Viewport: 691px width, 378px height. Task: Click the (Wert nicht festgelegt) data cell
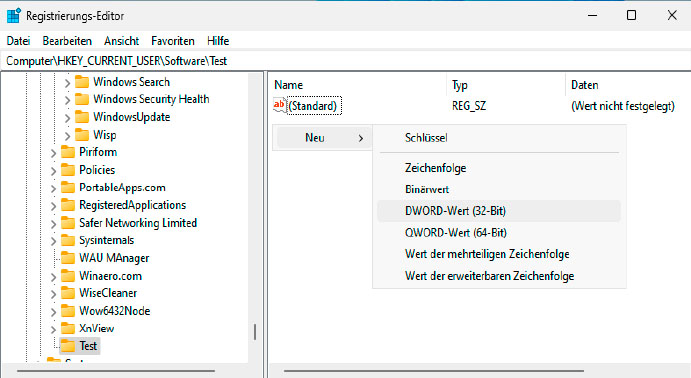[623, 106]
